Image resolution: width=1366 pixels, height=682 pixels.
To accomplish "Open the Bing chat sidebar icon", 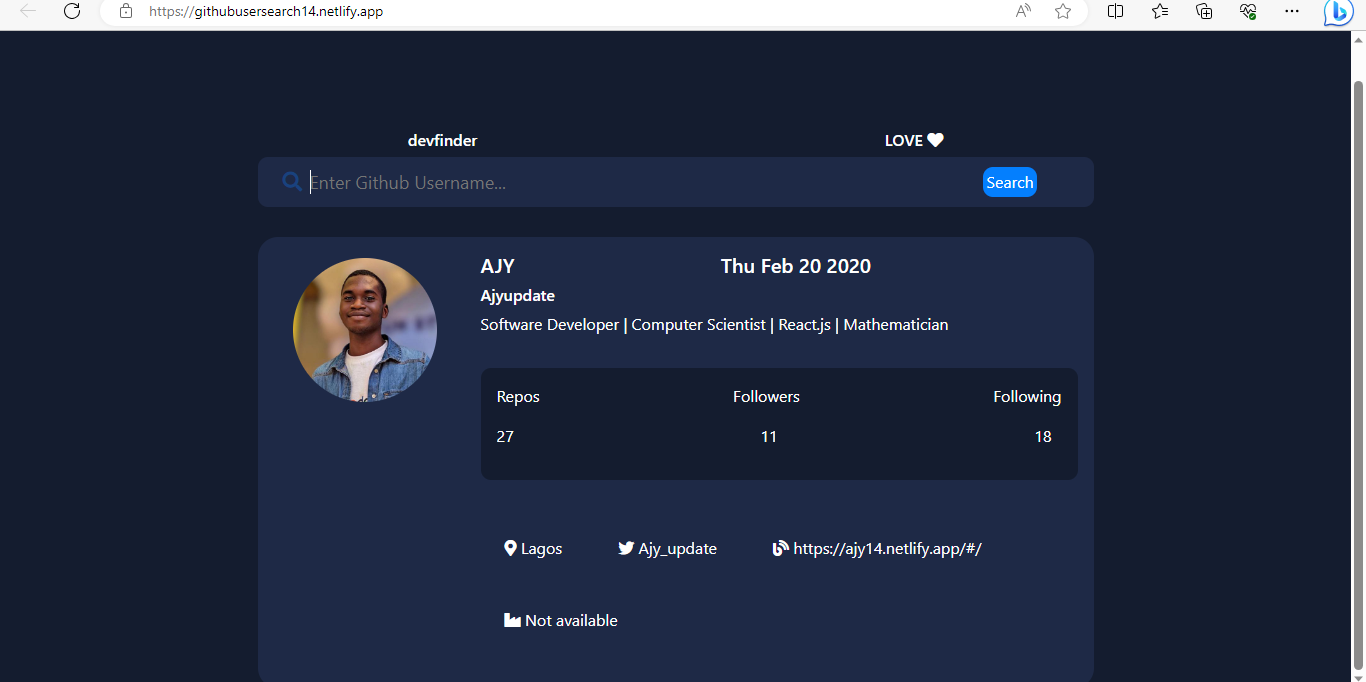I will pos(1338,12).
